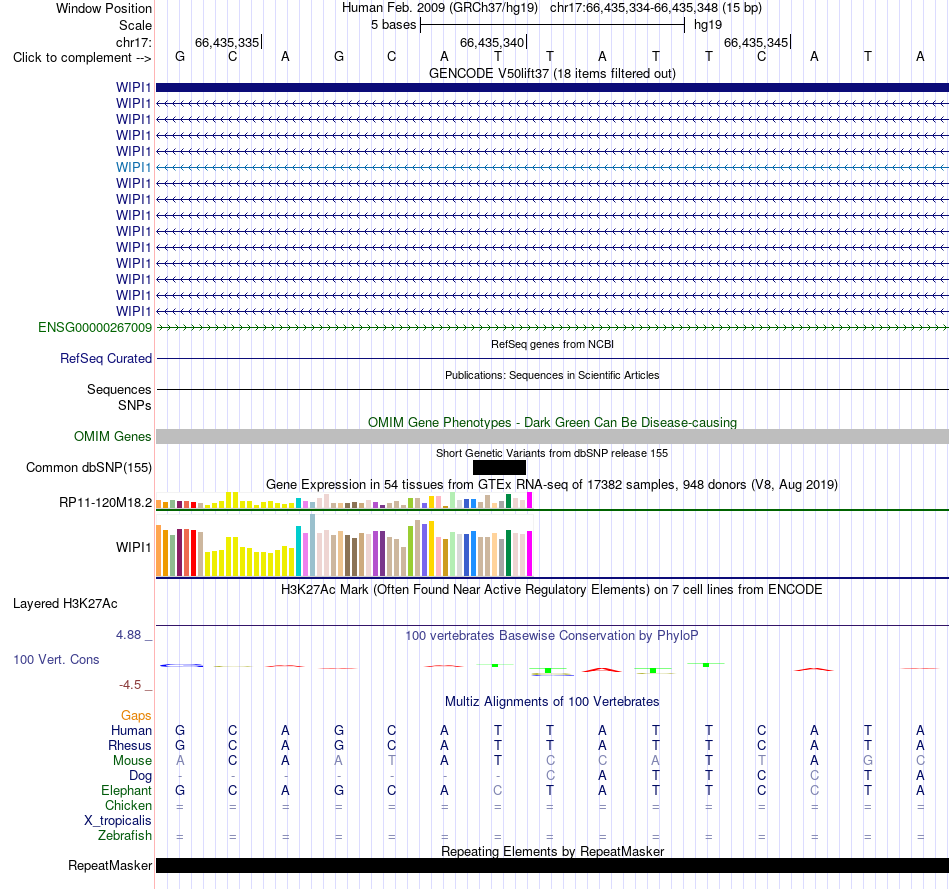The width and height of the screenshot is (950, 889).
Task: Open '100 vertebrates Basewise Conservation by PhyloP' title
Action: pyautogui.click(x=552, y=636)
